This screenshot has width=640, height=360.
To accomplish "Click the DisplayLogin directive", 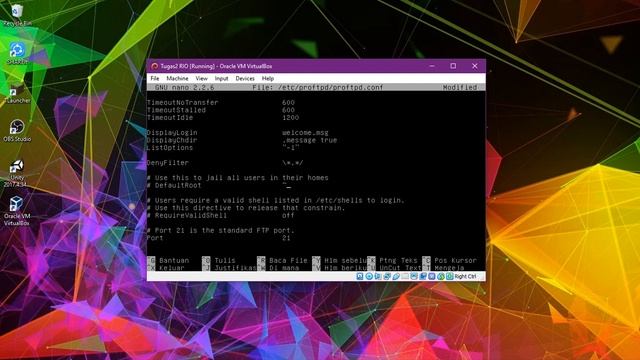I will tap(172, 133).
